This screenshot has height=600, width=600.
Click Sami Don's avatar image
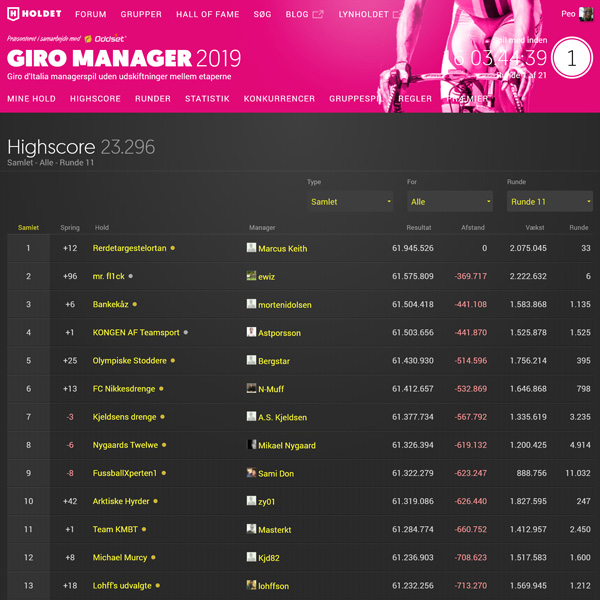tap(251, 473)
